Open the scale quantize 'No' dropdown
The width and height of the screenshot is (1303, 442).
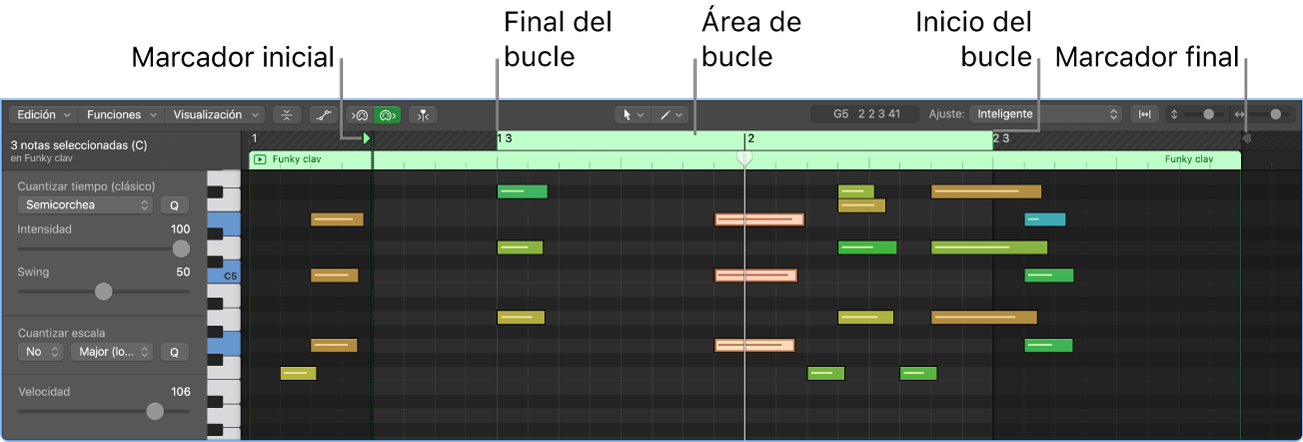coord(41,352)
